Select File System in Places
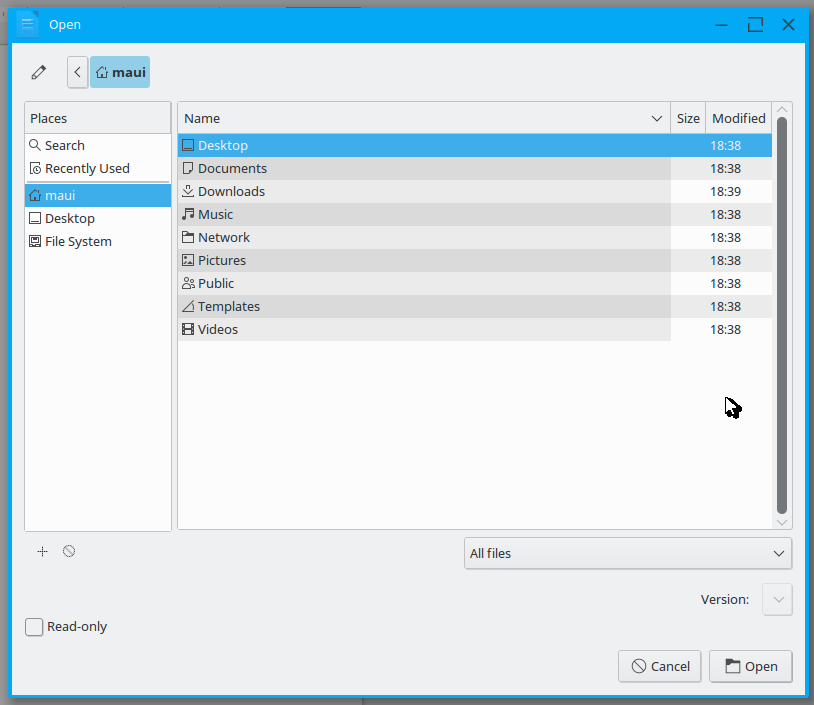Image resolution: width=814 pixels, height=705 pixels. point(98,241)
